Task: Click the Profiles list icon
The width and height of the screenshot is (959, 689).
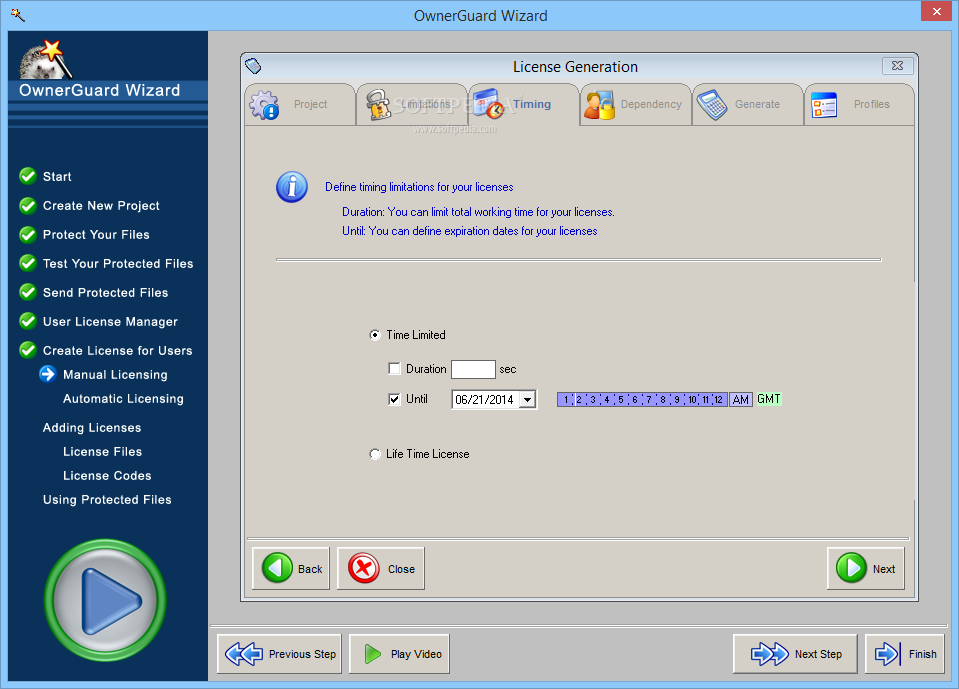Action: (x=824, y=105)
